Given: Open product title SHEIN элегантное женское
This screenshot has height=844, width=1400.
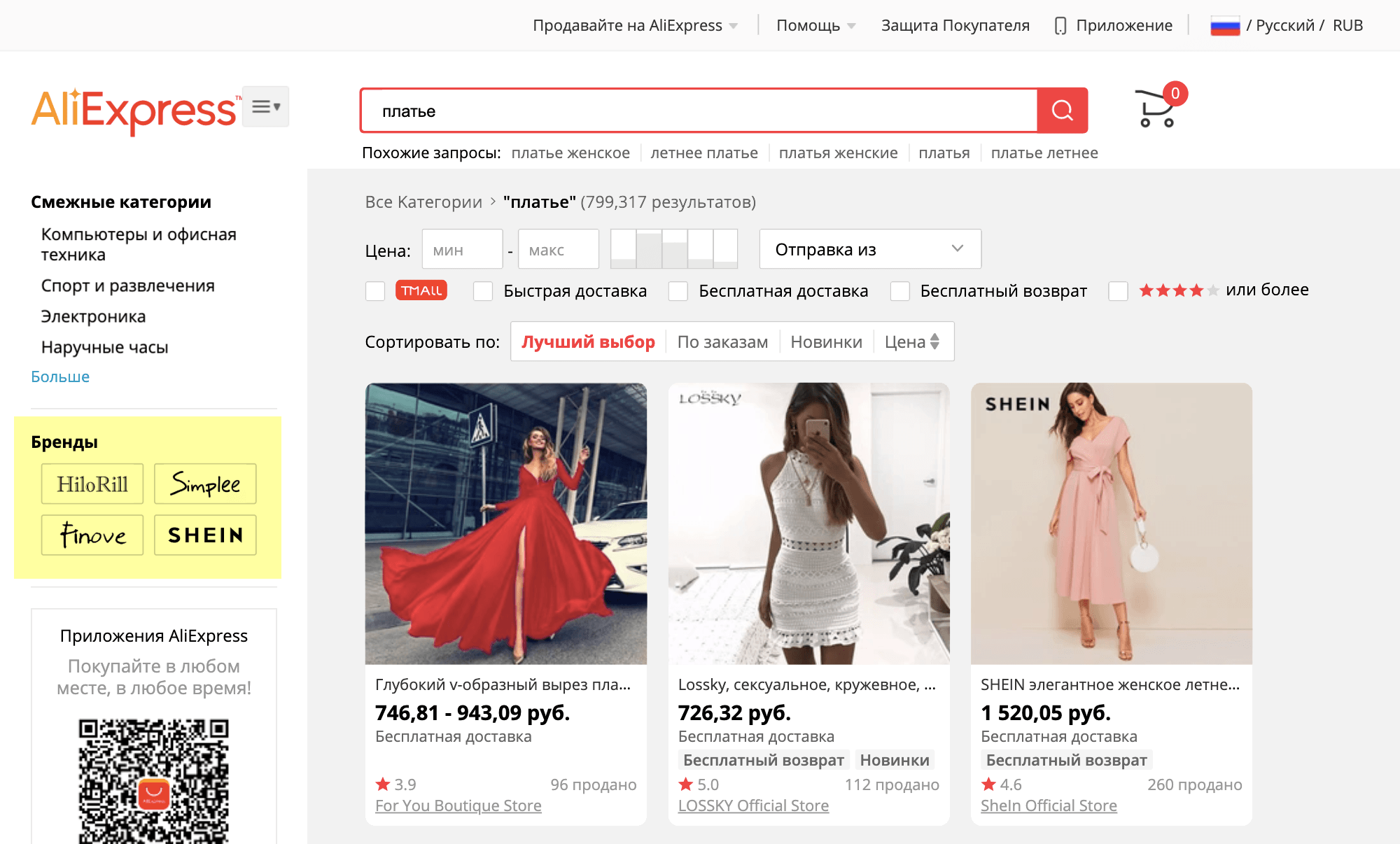Looking at the screenshot, I should 1110,684.
